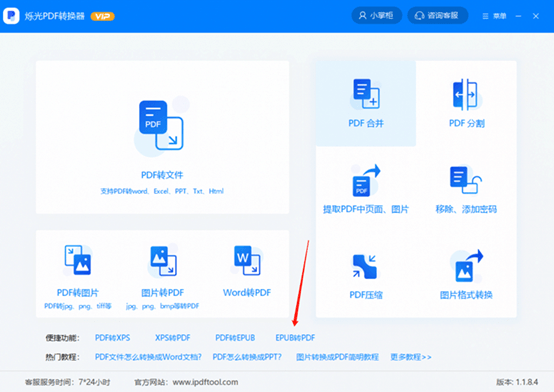Select the PDF转EPUB shortcut link
554x392 pixels.
click(235, 338)
